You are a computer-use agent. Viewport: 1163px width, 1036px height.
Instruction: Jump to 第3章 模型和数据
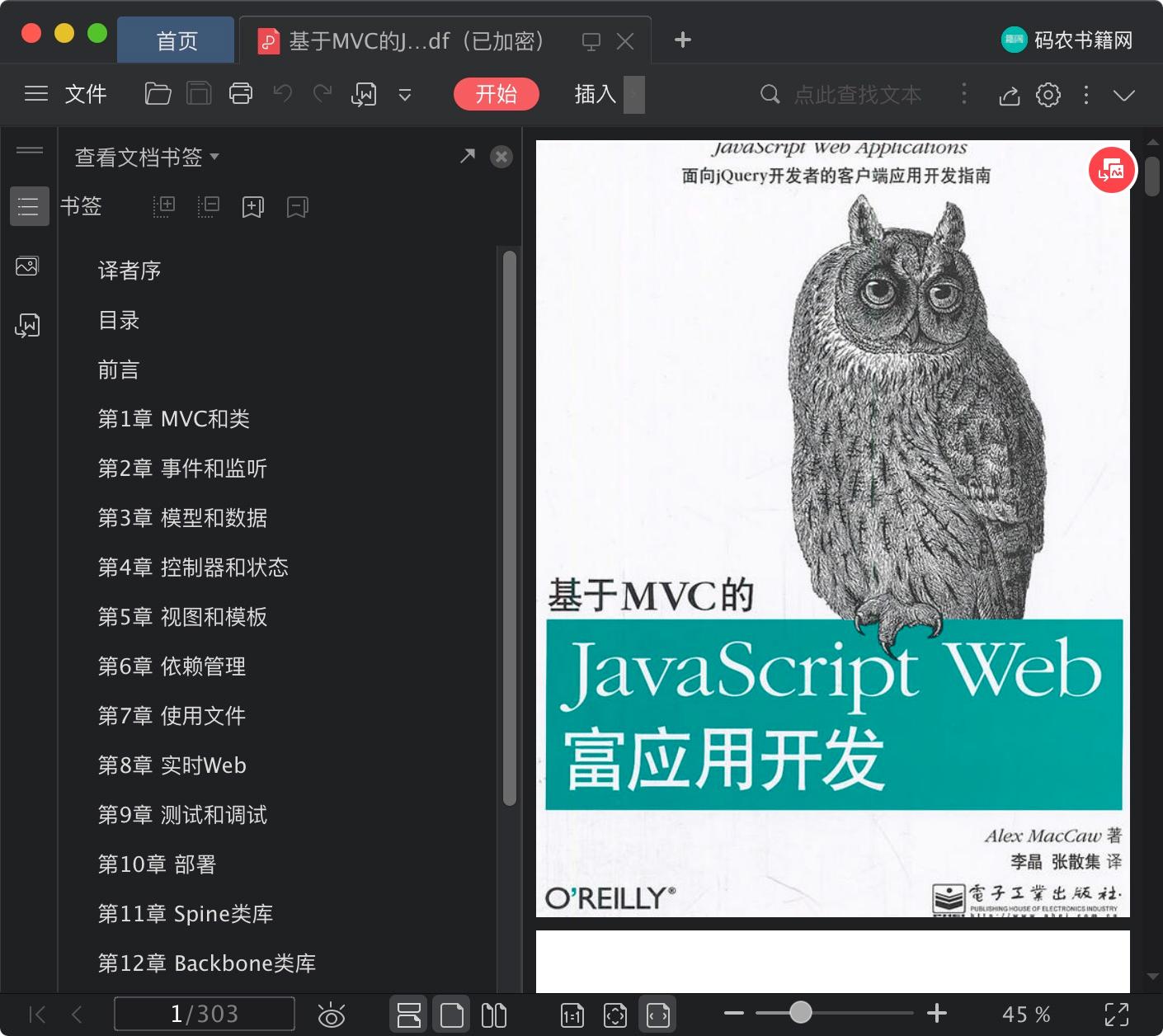point(182,518)
